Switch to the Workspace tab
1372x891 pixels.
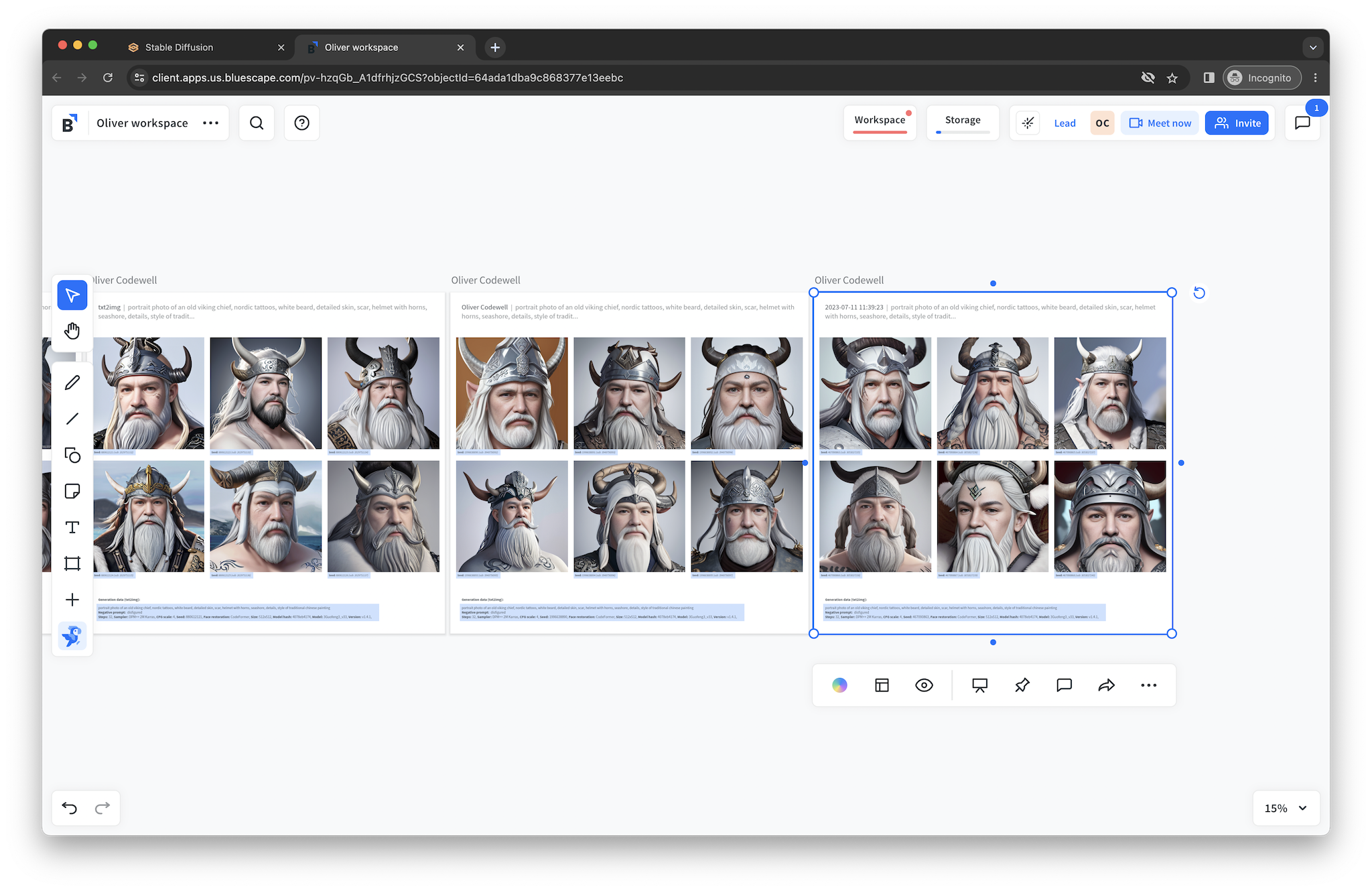880,121
